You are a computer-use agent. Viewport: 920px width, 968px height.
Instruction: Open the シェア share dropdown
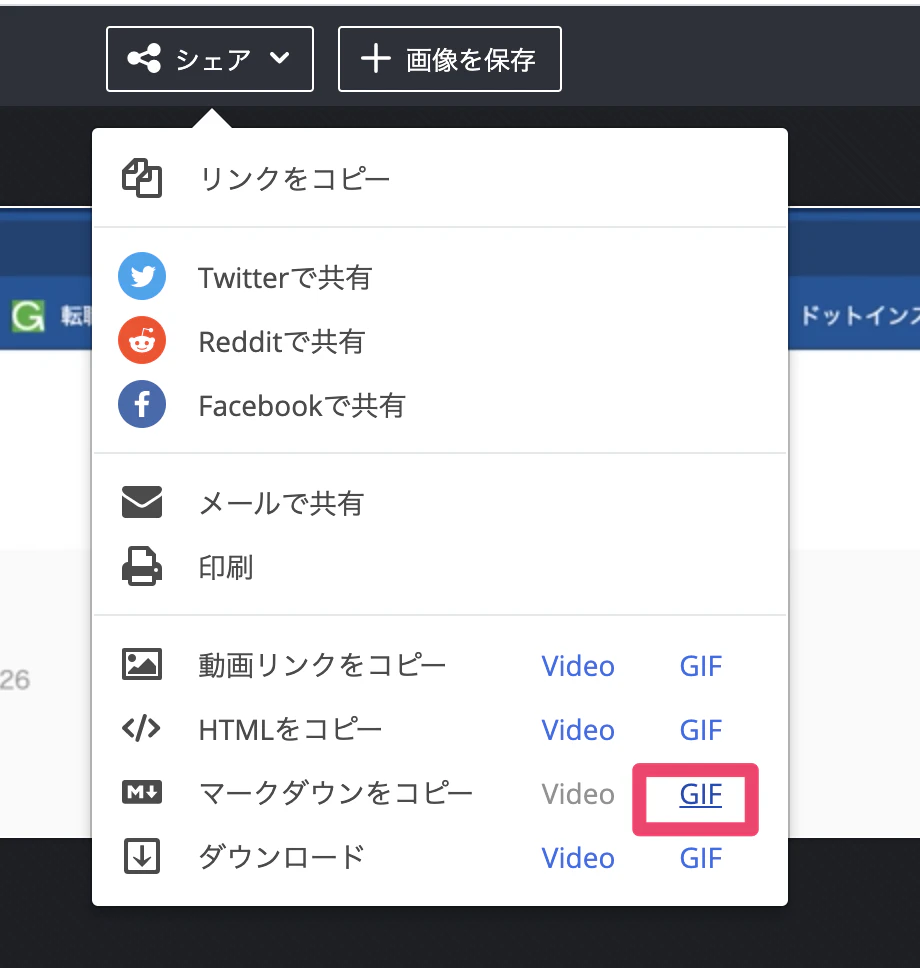tap(210, 59)
